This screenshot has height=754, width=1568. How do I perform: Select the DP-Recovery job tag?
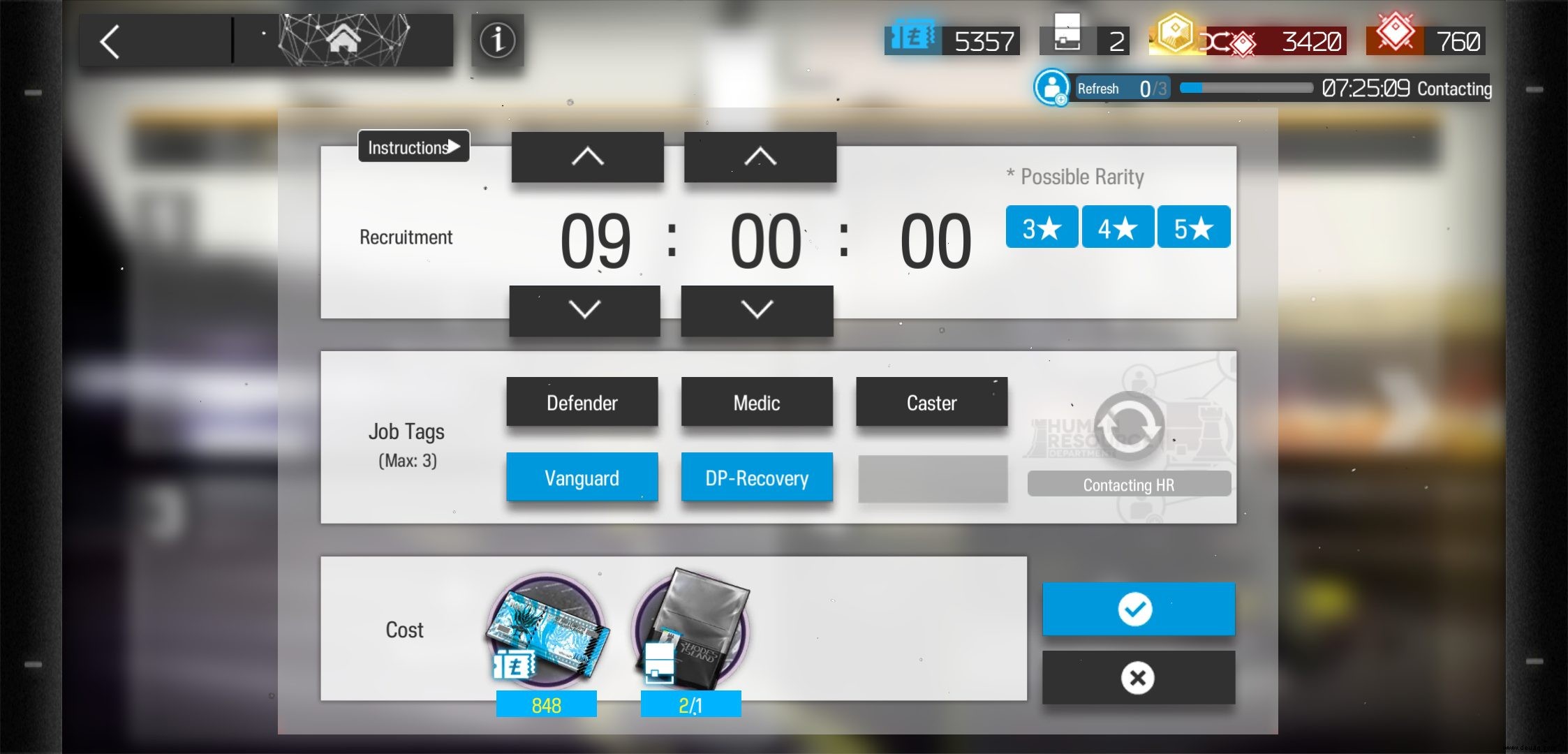tap(757, 477)
